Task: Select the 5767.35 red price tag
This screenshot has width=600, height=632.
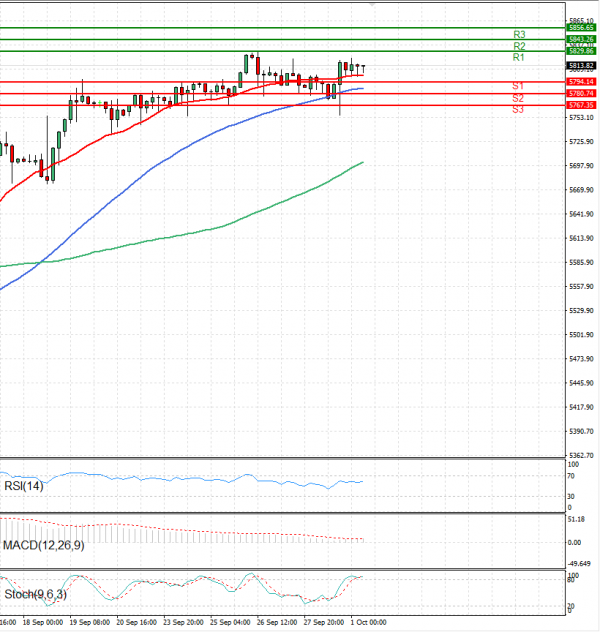Action: [x=581, y=105]
